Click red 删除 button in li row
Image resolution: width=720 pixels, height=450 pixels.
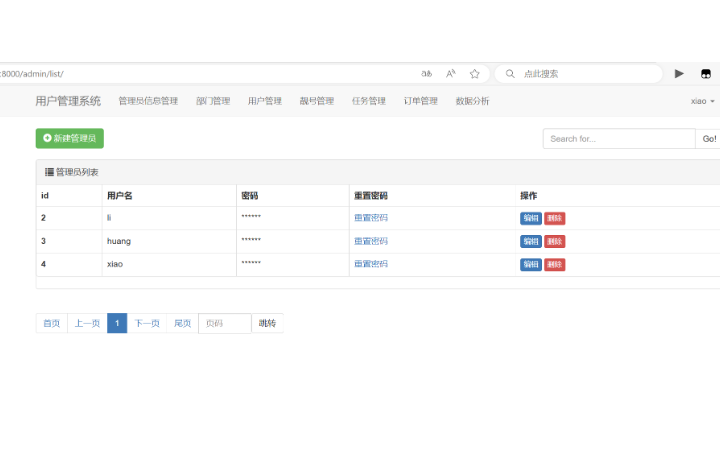click(x=555, y=218)
